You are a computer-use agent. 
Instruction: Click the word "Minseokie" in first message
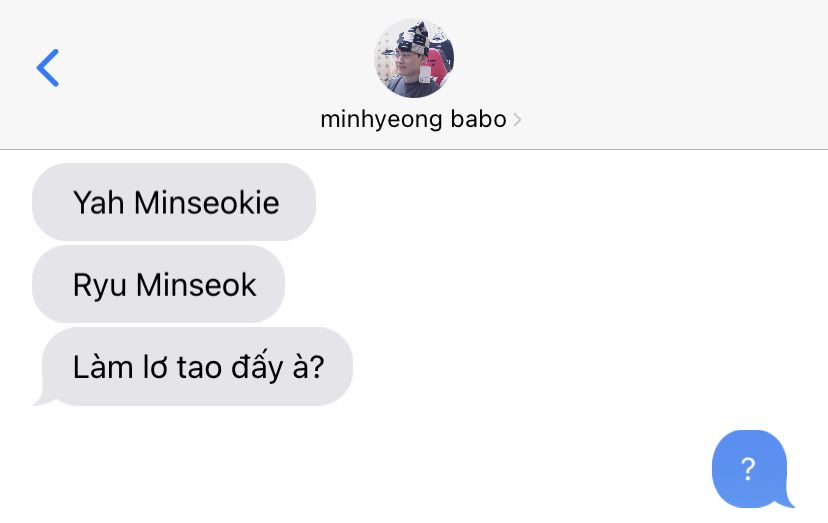(x=206, y=203)
